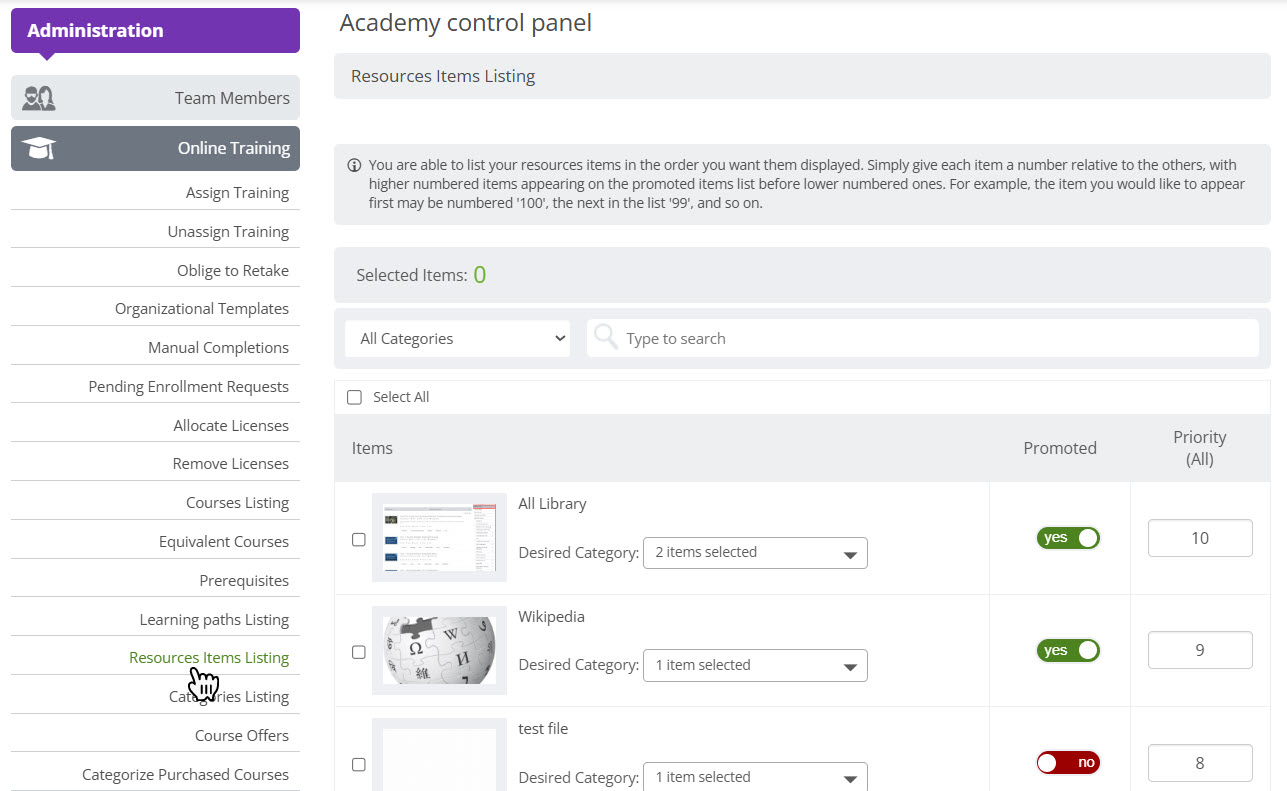The height and width of the screenshot is (791, 1287).
Task: Tick the Select All checkbox
Action: pos(354,397)
